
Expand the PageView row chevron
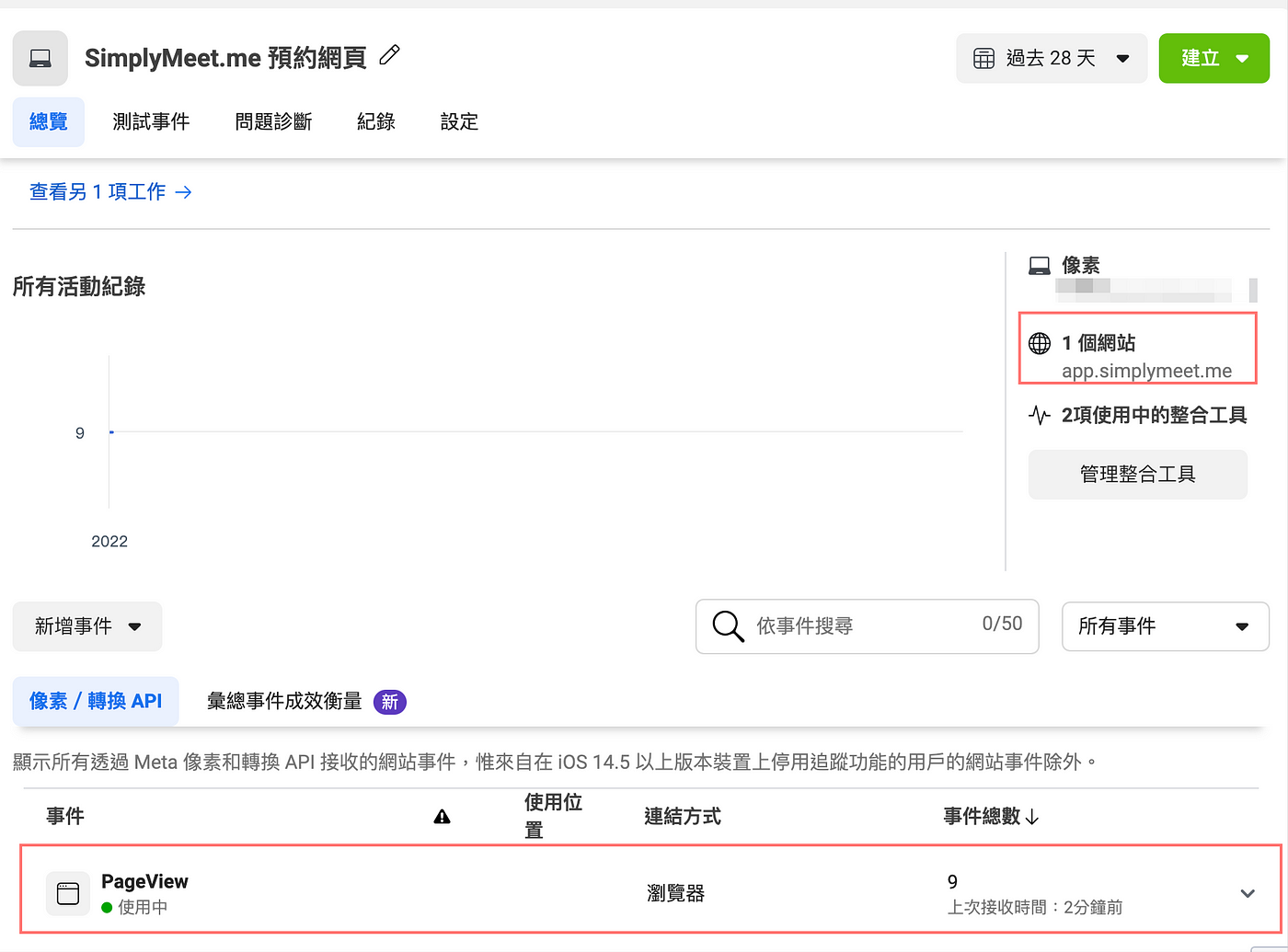coord(1248,893)
